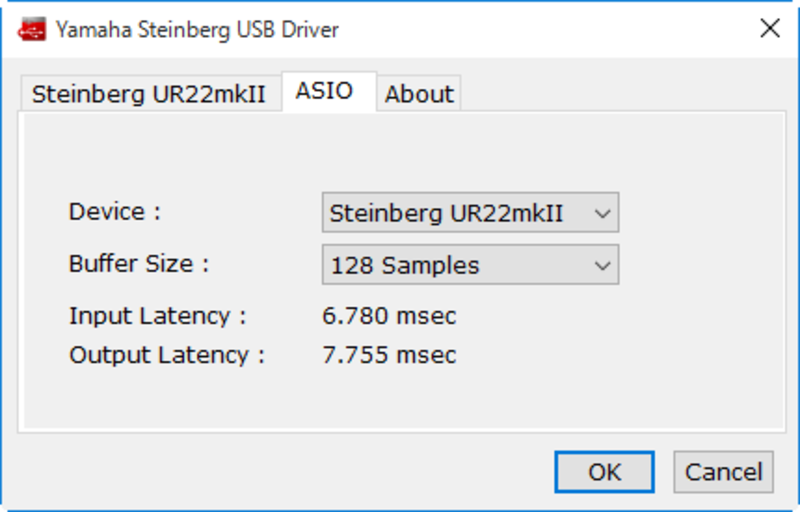Click the "Input Latency :" label
Screen dimensions: 800x512
(x=158, y=316)
